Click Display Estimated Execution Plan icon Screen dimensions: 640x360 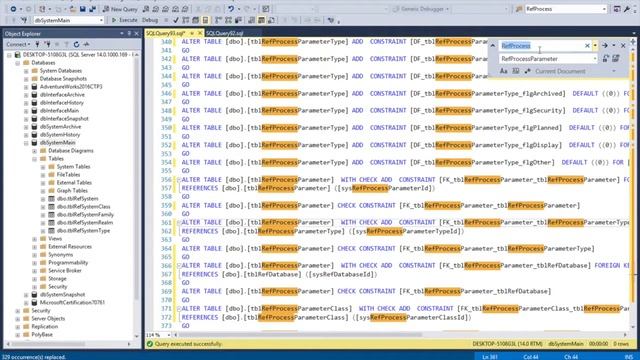coord(186,20)
